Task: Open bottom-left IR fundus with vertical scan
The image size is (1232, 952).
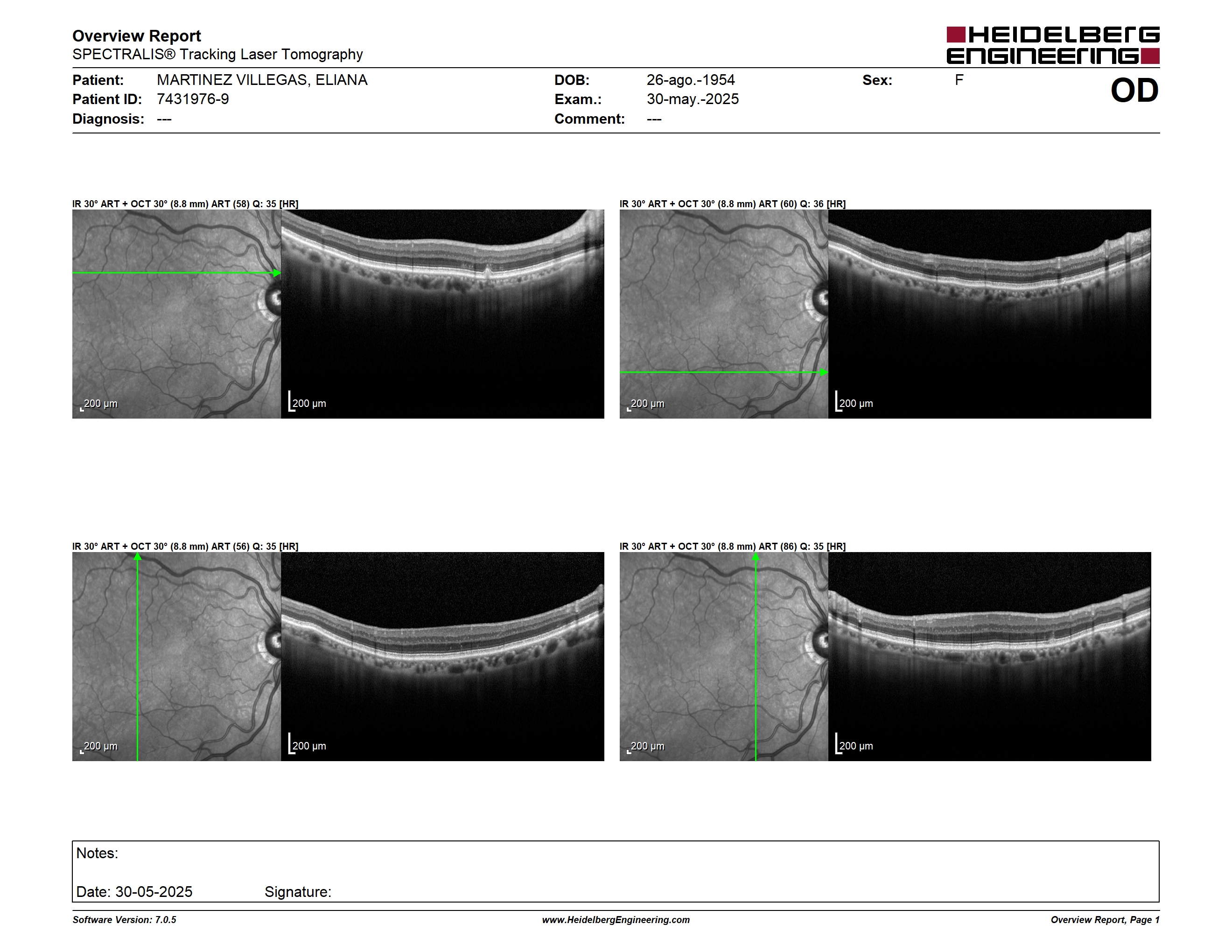Action: pos(176,657)
